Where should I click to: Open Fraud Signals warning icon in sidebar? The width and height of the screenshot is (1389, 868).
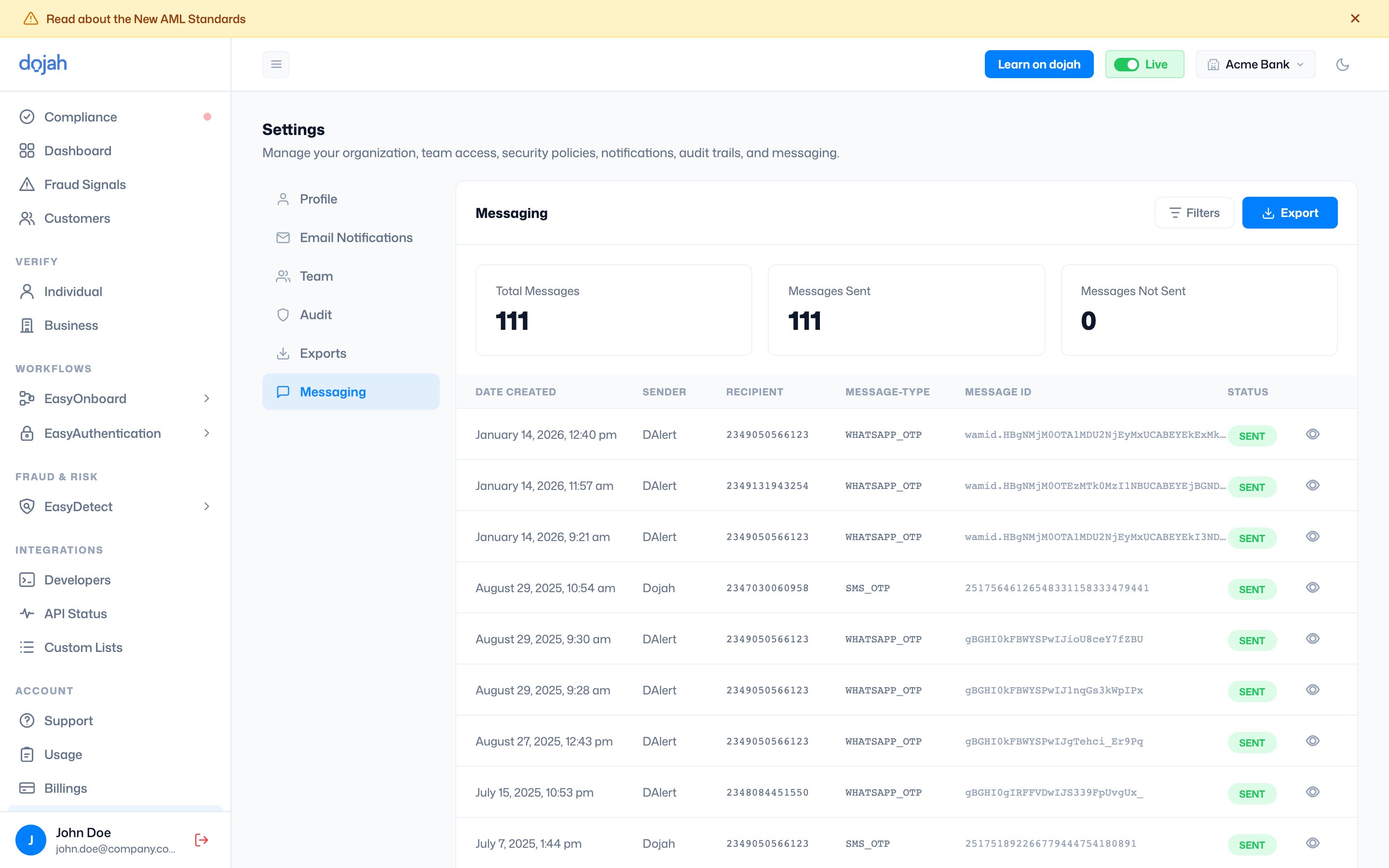point(27,184)
